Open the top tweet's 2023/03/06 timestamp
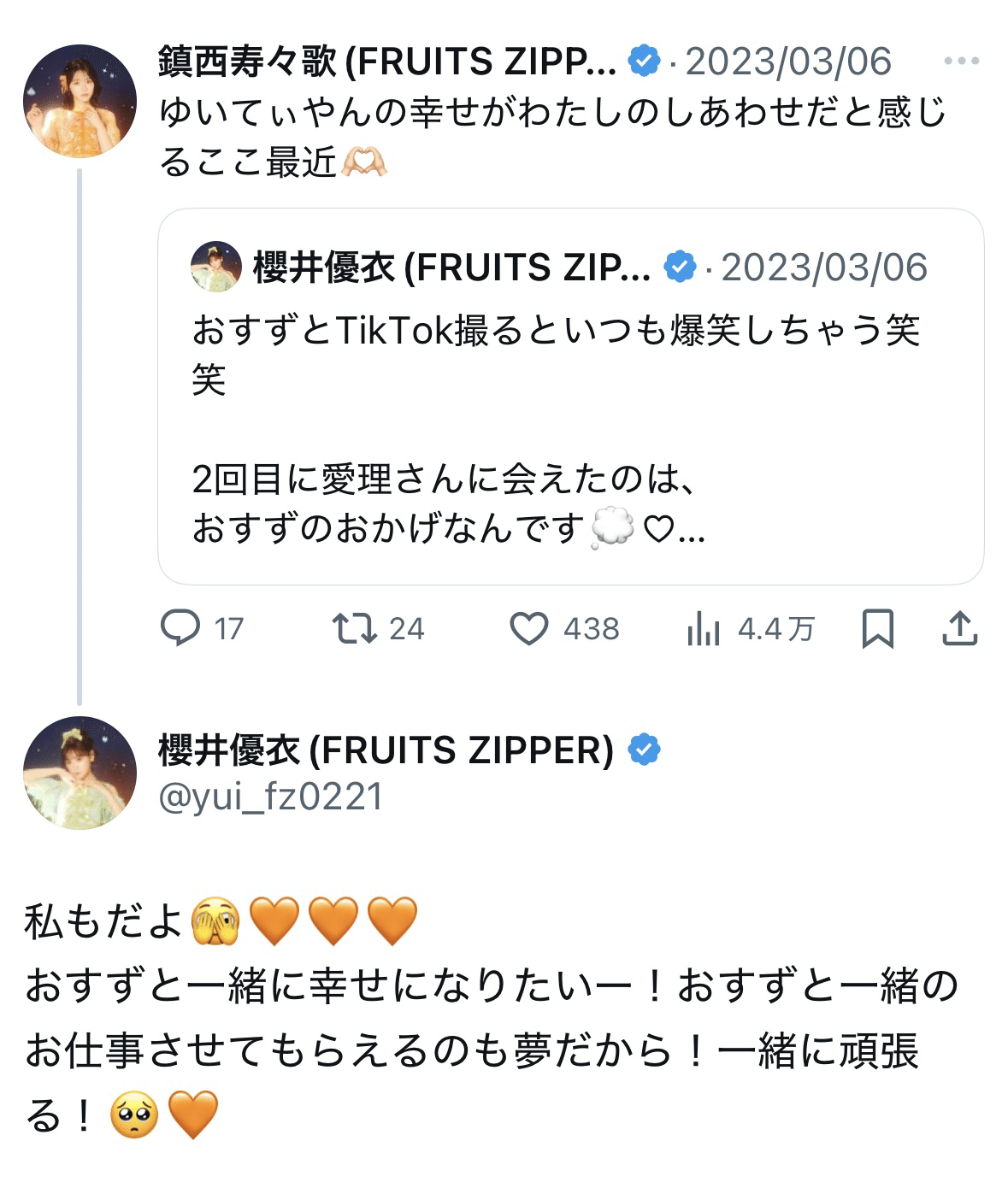 788,62
